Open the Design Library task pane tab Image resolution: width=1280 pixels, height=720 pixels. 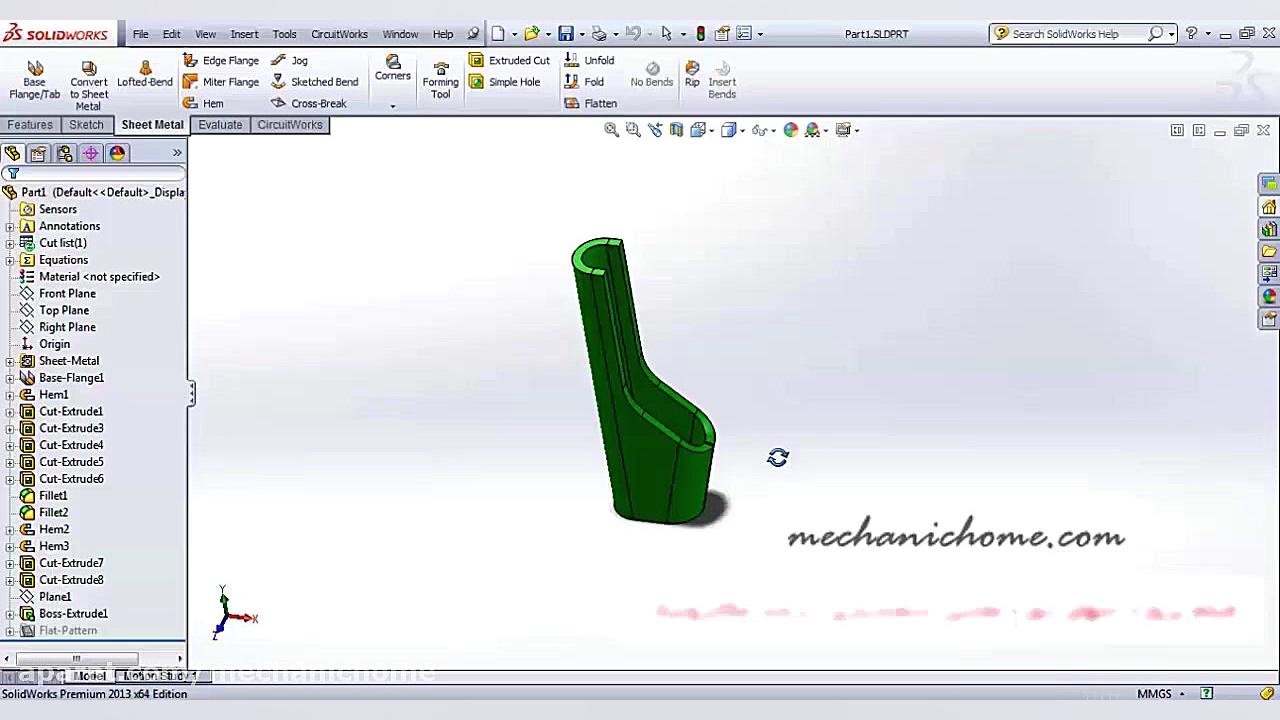click(1269, 229)
